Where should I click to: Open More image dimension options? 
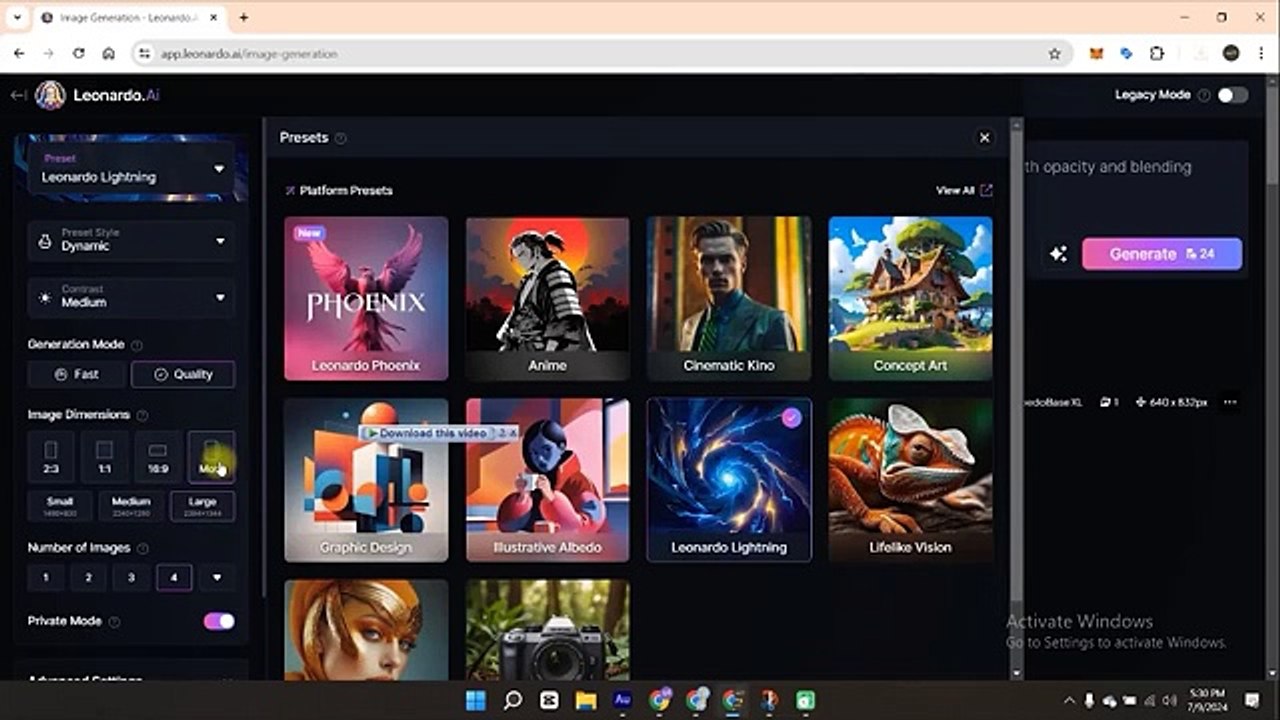(x=211, y=457)
